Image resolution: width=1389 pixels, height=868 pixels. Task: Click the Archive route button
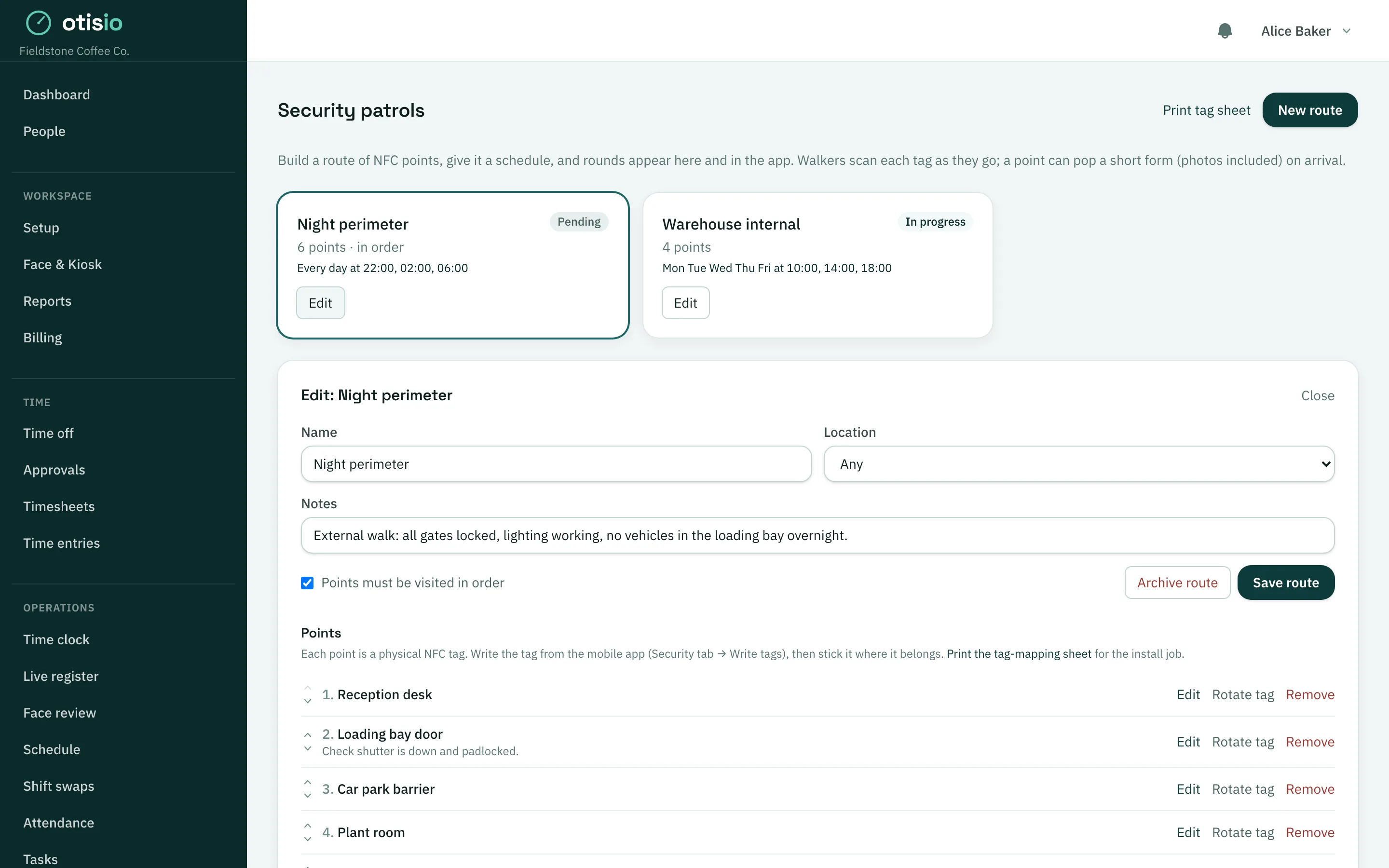coord(1177,583)
